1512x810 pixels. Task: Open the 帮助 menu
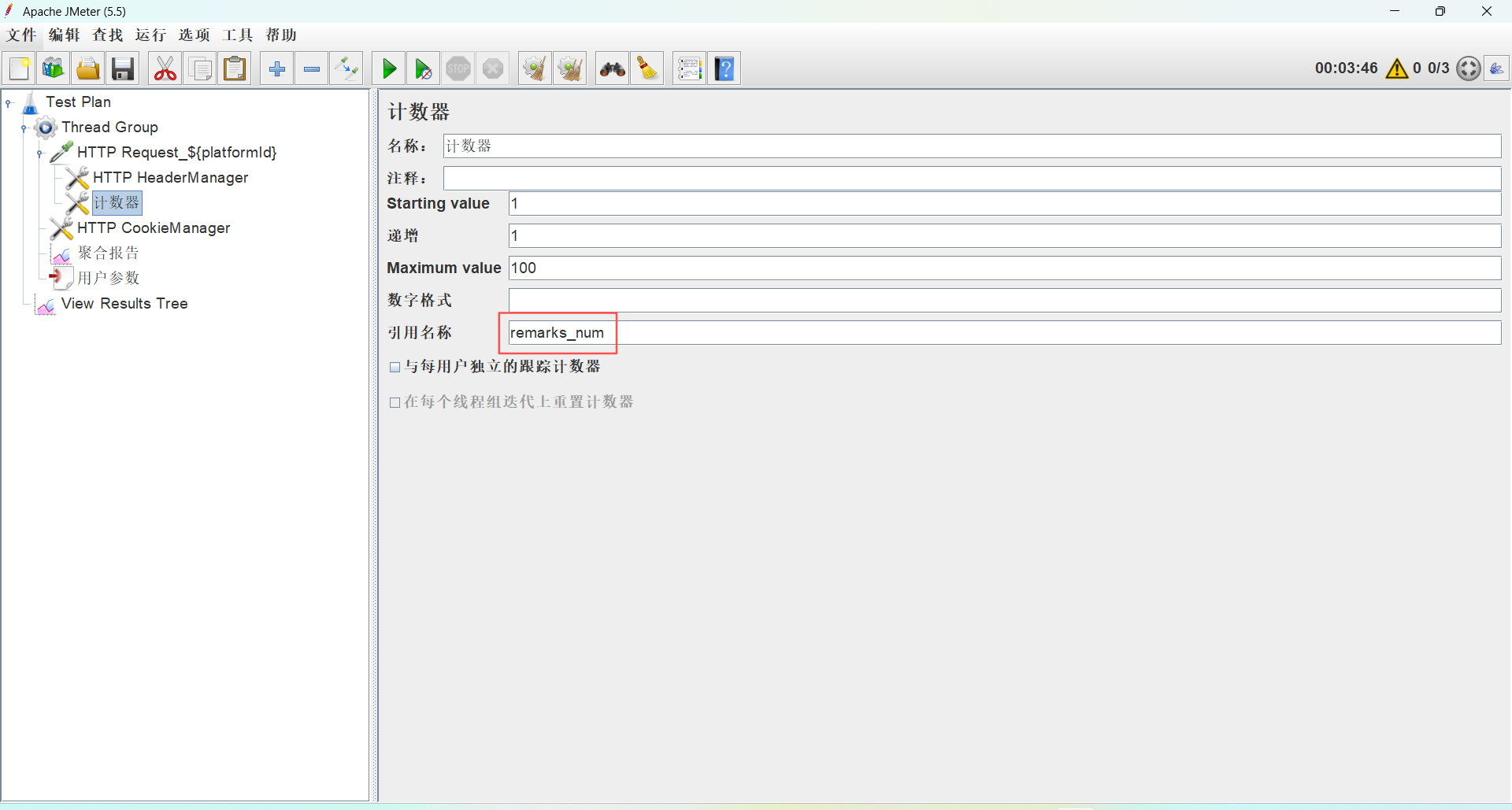pyautogui.click(x=281, y=35)
